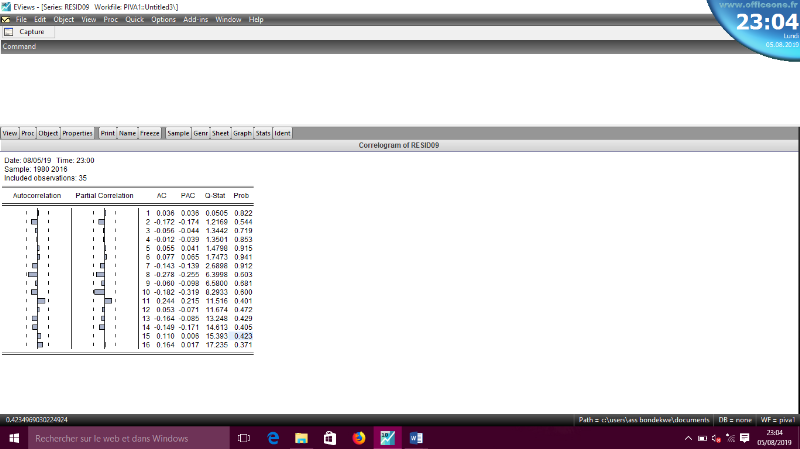Open File Explorer from the taskbar
Image resolution: width=800 pixels, height=449 pixels.
point(300,438)
